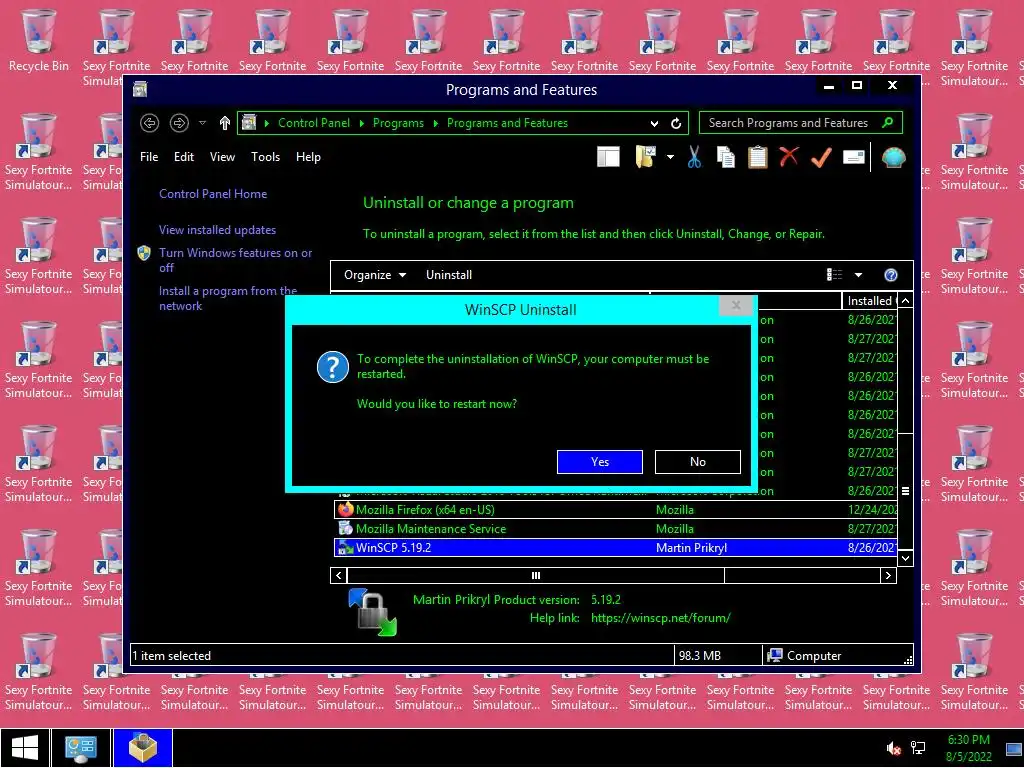The height and width of the screenshot is (768, 1024).
Task: Click the horizontal scrollbar left arrow
Action: pos(338,575)
